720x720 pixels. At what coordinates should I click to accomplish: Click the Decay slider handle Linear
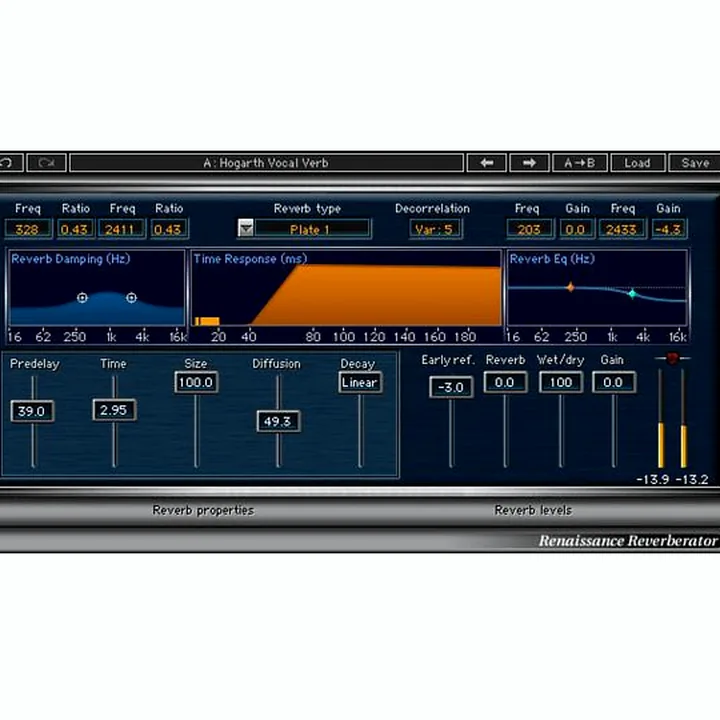pyautogui.click(x=360, y=382)
